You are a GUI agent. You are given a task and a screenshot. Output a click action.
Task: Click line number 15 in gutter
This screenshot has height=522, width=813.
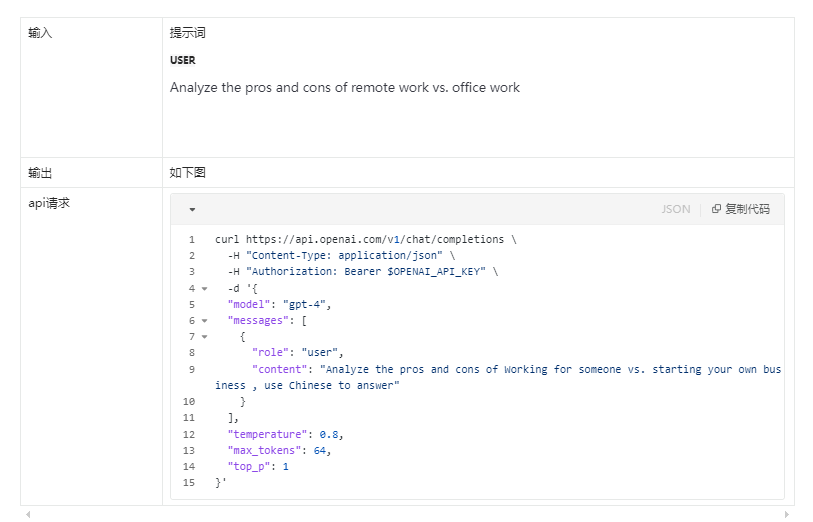point(189,483)
